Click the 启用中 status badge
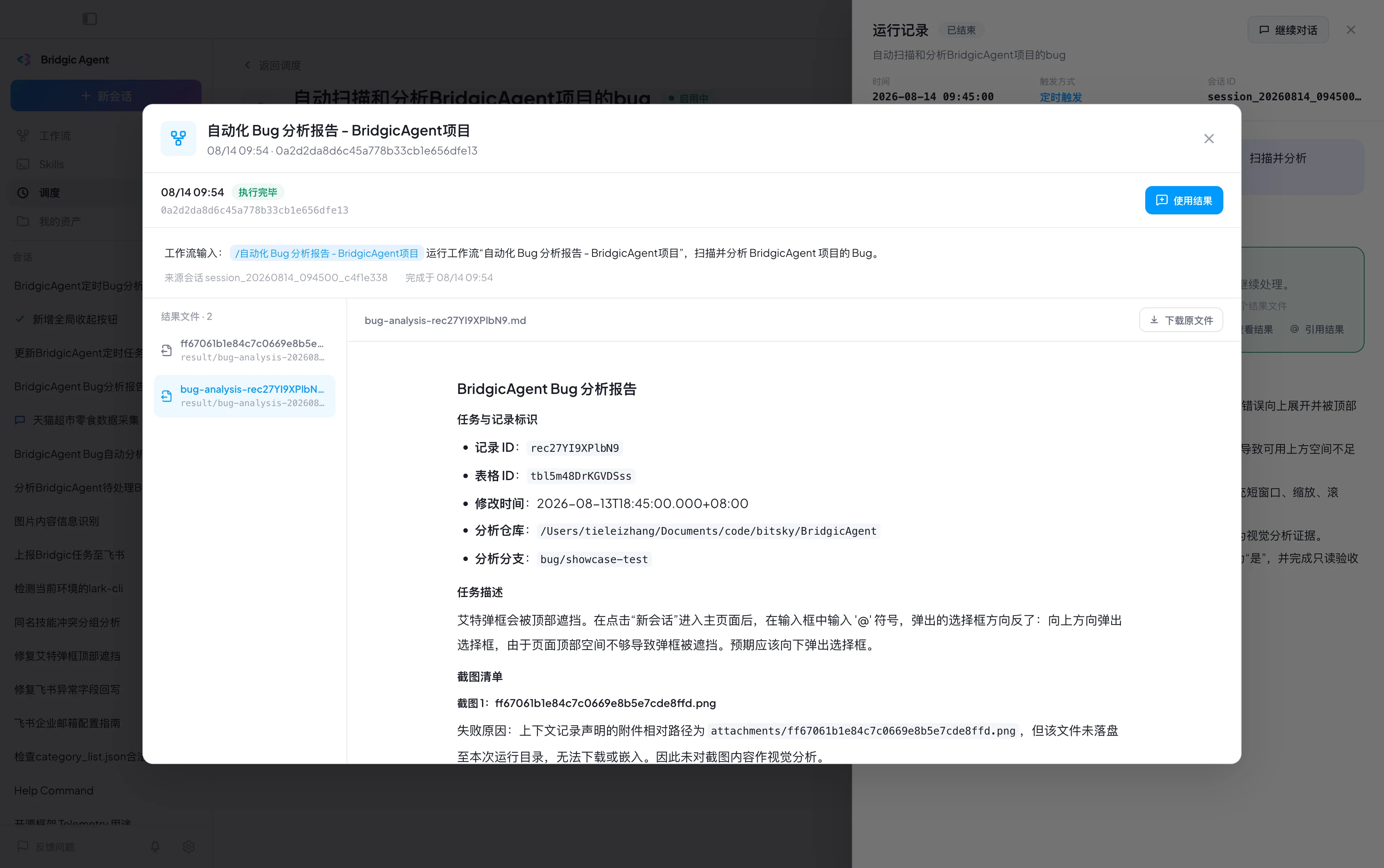This screenshot has width=1384, height=868. 688,98
